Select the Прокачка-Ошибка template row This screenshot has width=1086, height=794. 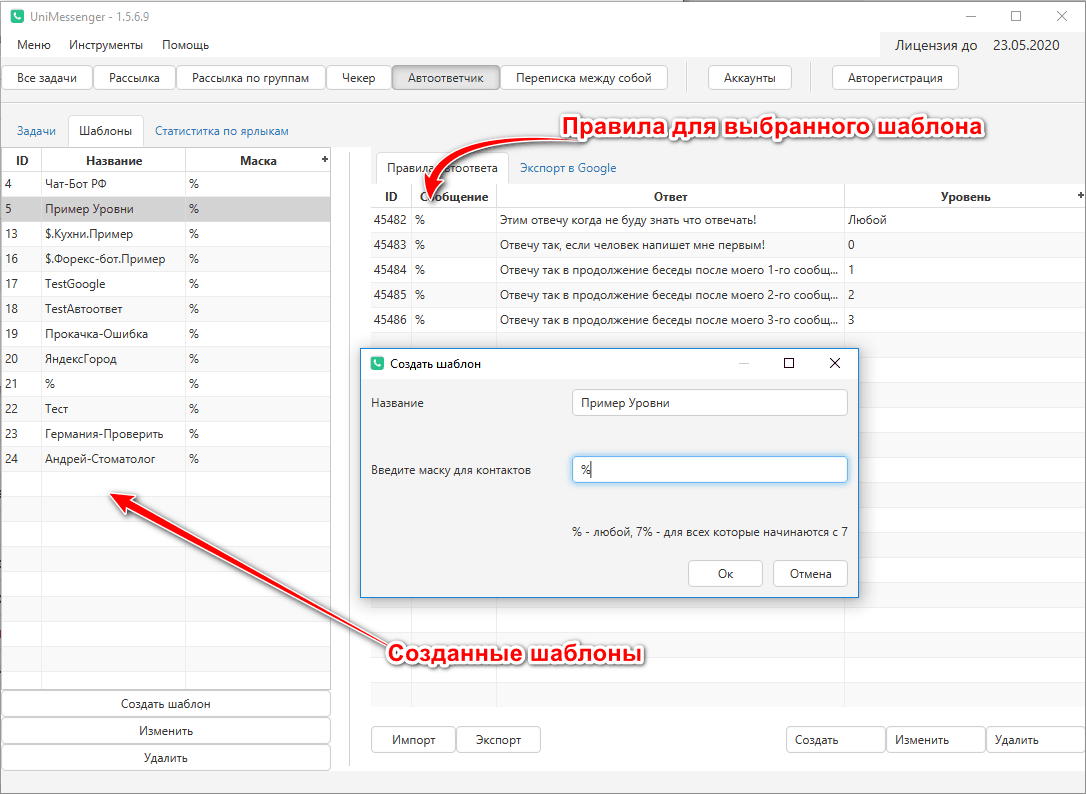[x=166, y=333]
